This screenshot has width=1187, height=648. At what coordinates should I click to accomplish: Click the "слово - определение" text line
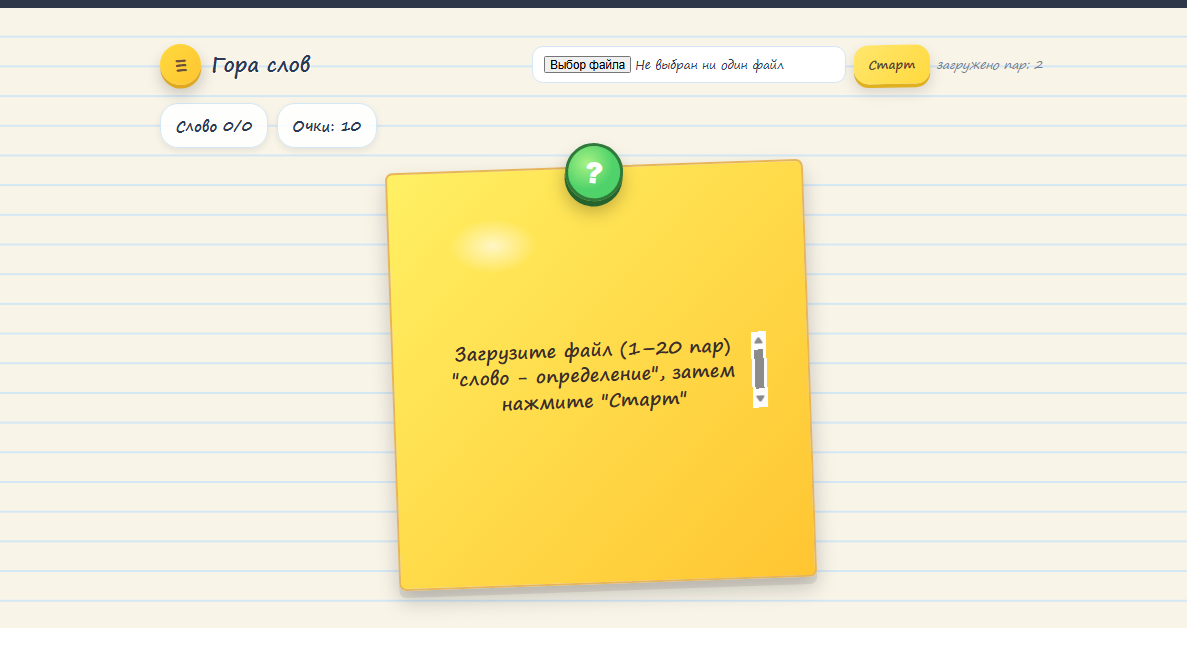coord(593,376)
